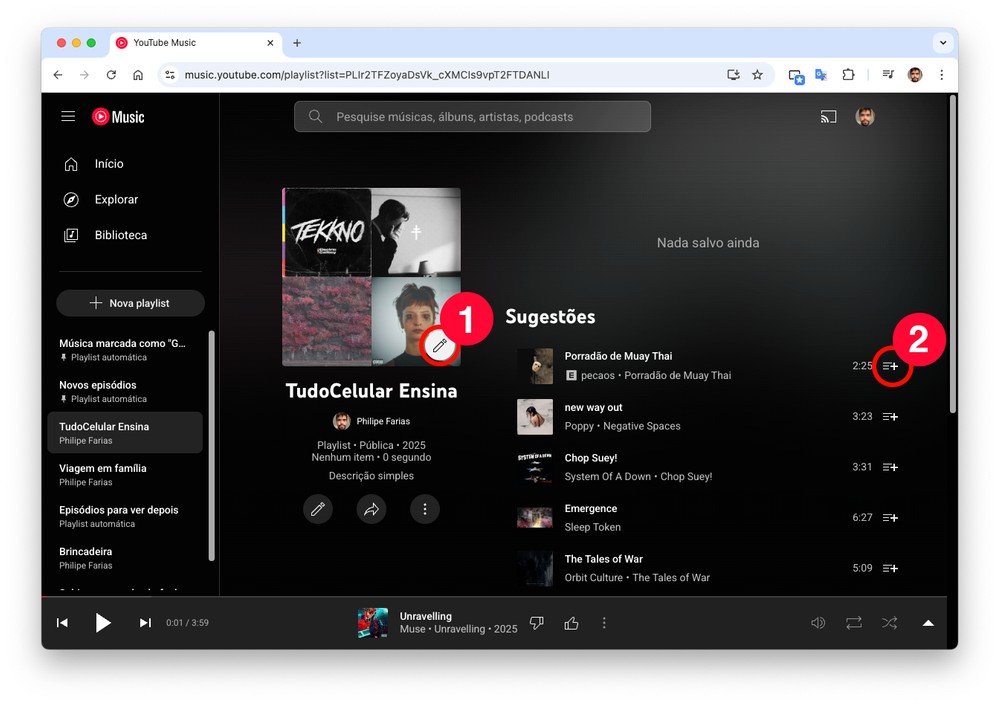This screenshot has height=705, width=1000.
Task: Share the TudoCelular Ensina playlist
Action: tap(371, 509)
